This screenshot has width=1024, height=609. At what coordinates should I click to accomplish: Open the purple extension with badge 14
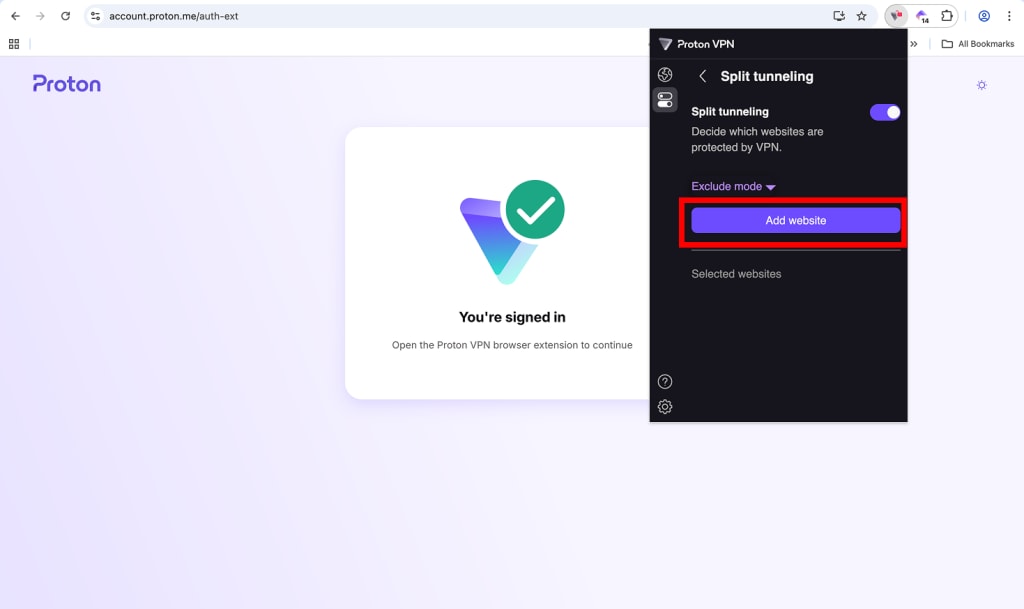click(922, 16)
